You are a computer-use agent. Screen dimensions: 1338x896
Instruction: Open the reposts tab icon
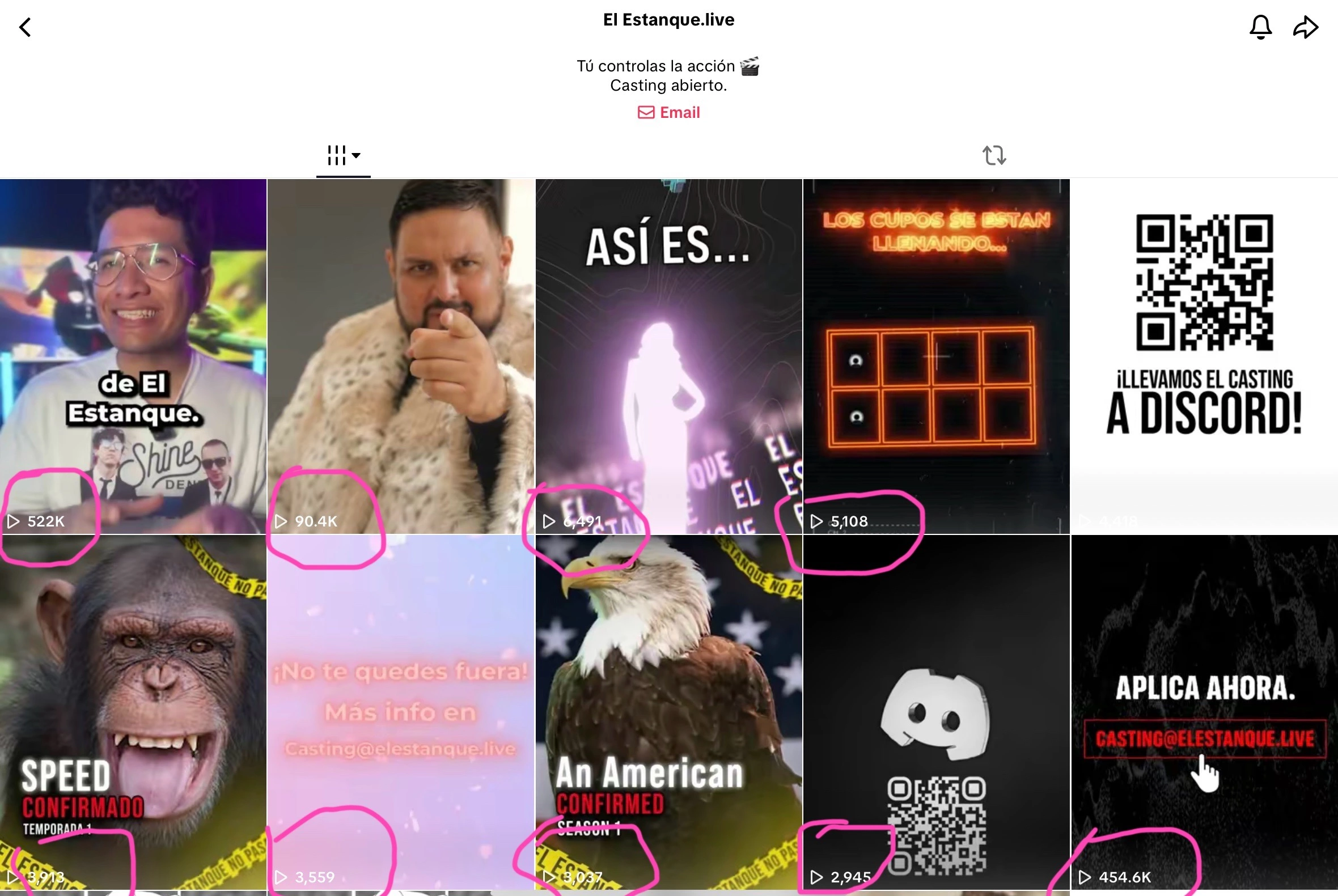click(x=994, y=155)
